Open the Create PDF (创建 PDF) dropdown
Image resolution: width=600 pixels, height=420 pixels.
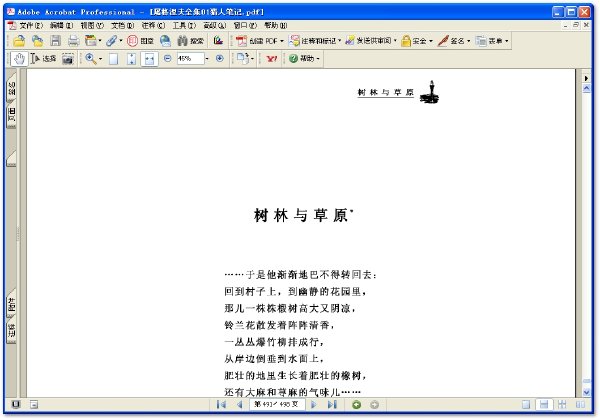[260, 41]
